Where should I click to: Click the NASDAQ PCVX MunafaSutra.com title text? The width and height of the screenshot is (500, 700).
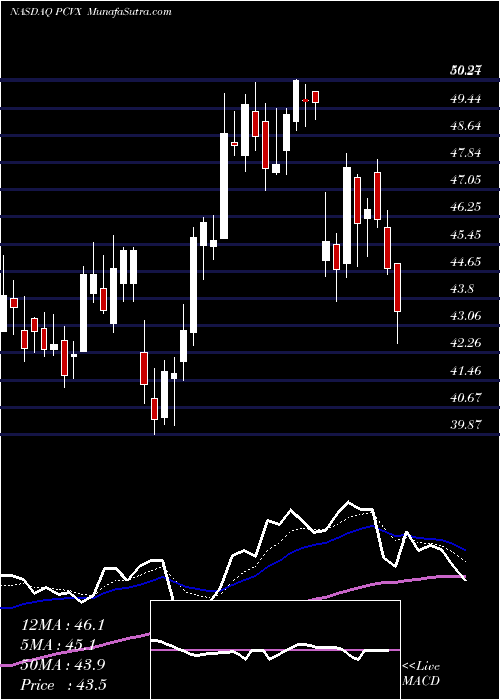pos(91,12)
